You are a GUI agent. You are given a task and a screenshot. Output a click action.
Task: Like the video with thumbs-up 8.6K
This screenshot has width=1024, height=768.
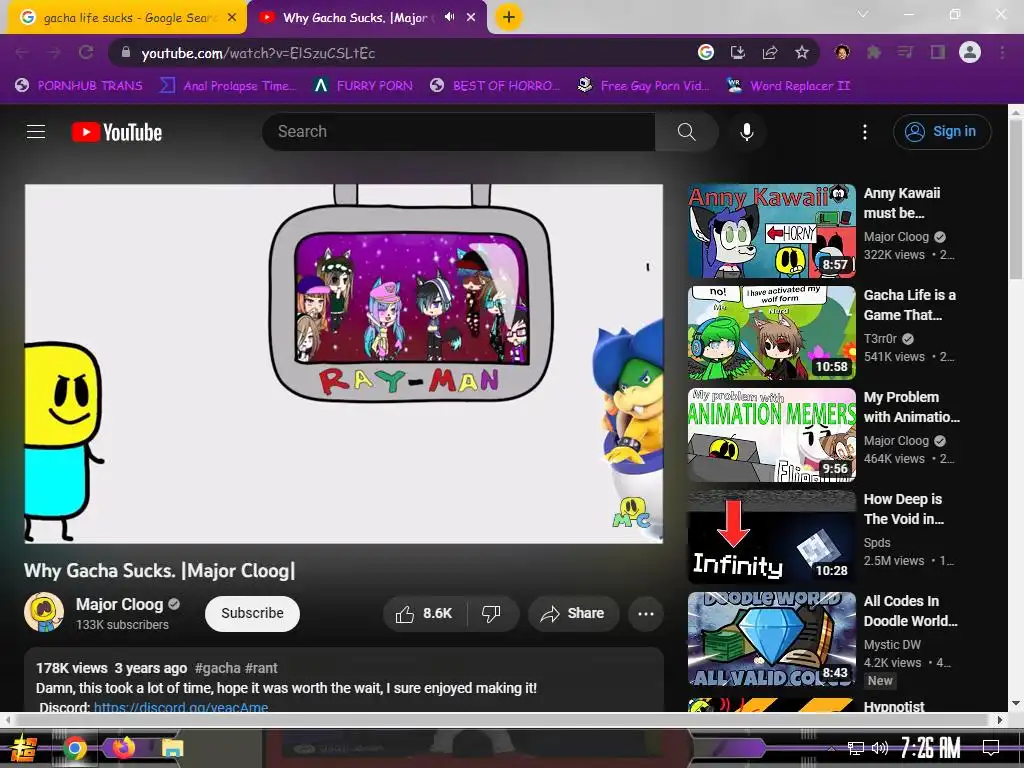(424, 613)
